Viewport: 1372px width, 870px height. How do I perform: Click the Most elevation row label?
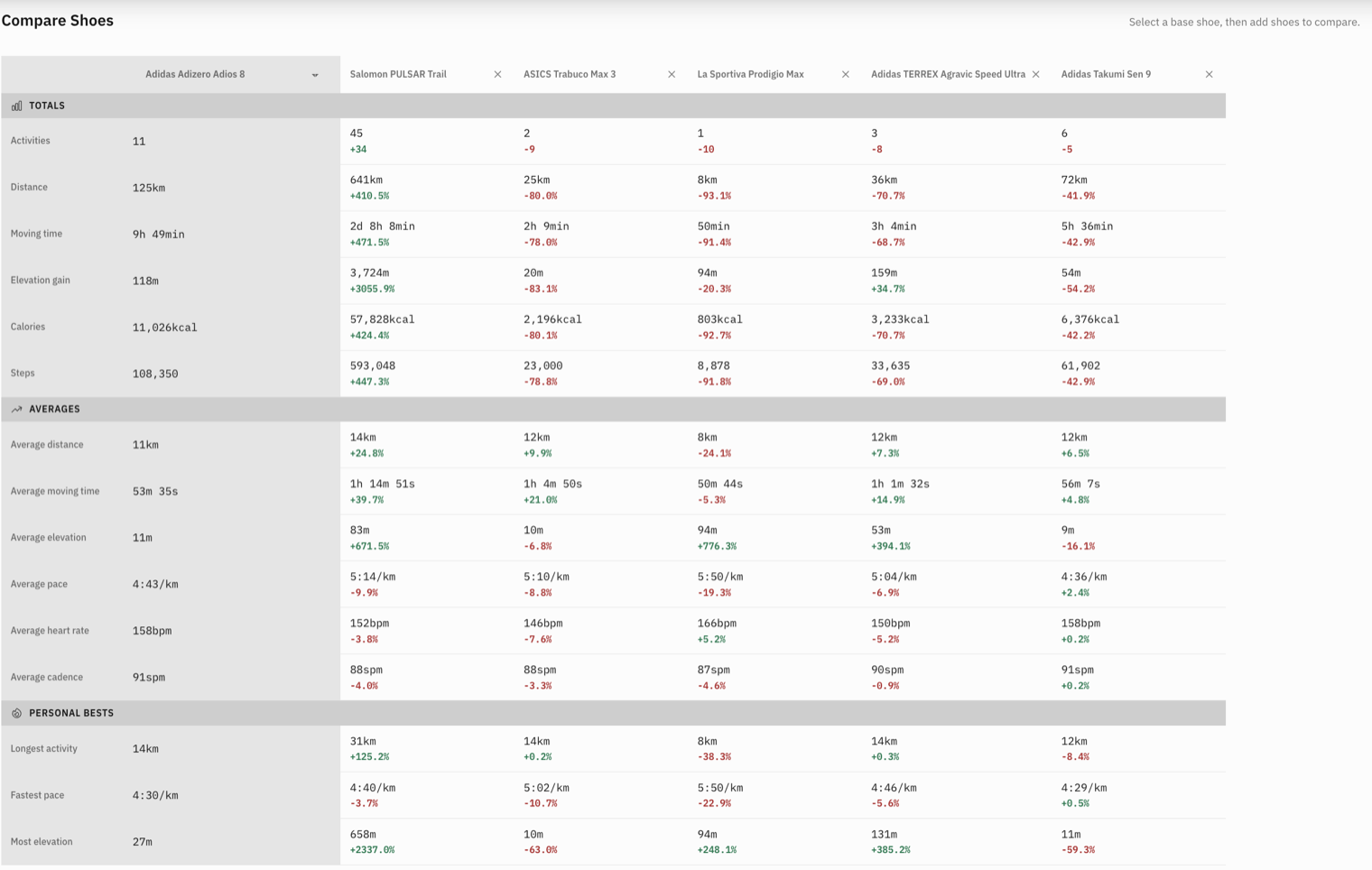pos(41,841)
